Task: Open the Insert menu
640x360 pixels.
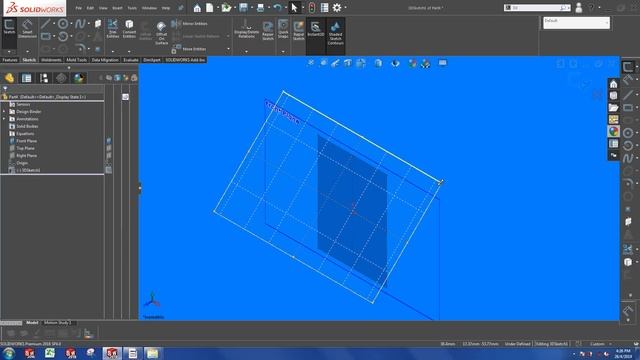Action: pyautogui.click(x=117, y=8)
